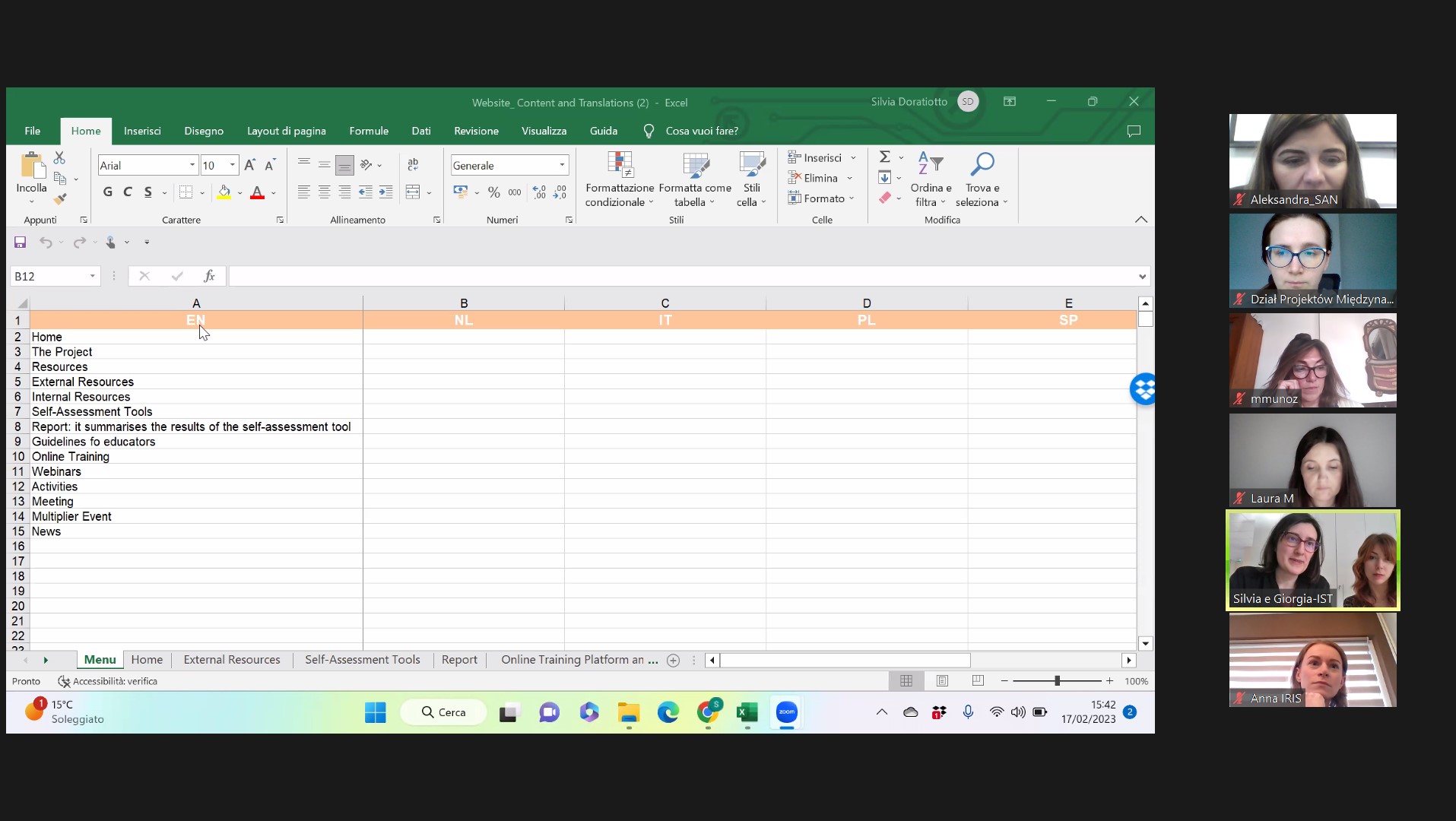Click the zoom slider handle

(x=1057, y=680)
